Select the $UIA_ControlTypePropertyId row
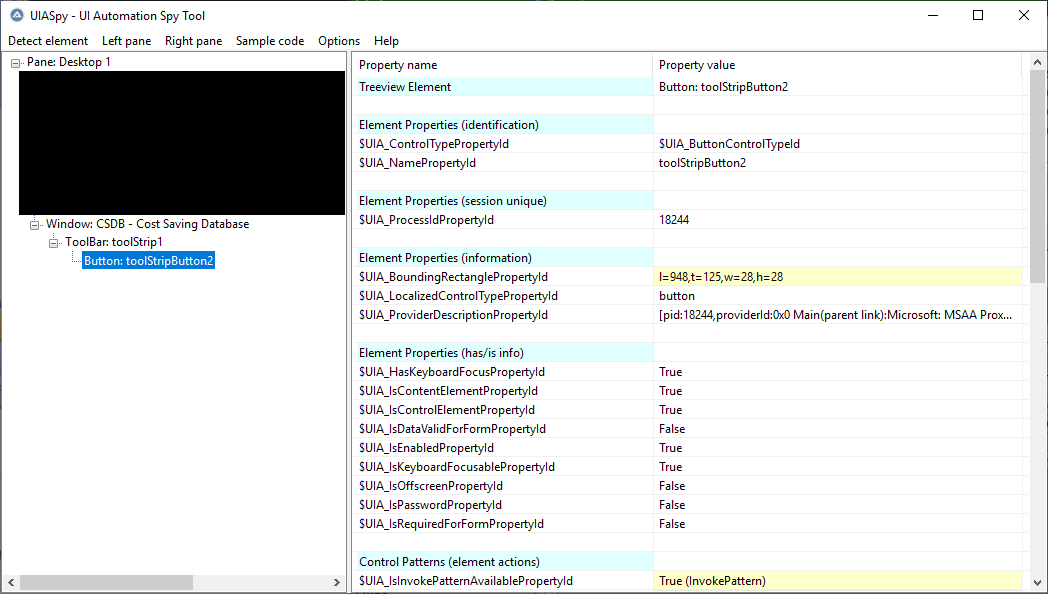This screenshot has height=594, width=1048. (688, 144)
